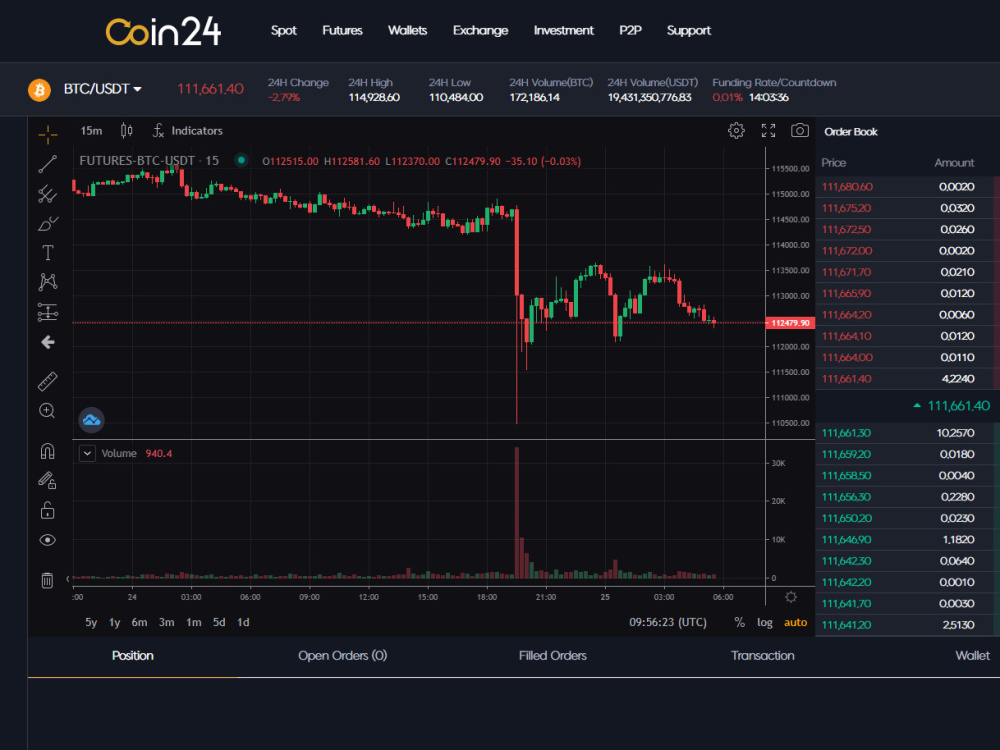Image resolution: width=1000 pixels, height=750 pixels.
Task: Set chart range to 3m
Action: click(166, 622)
